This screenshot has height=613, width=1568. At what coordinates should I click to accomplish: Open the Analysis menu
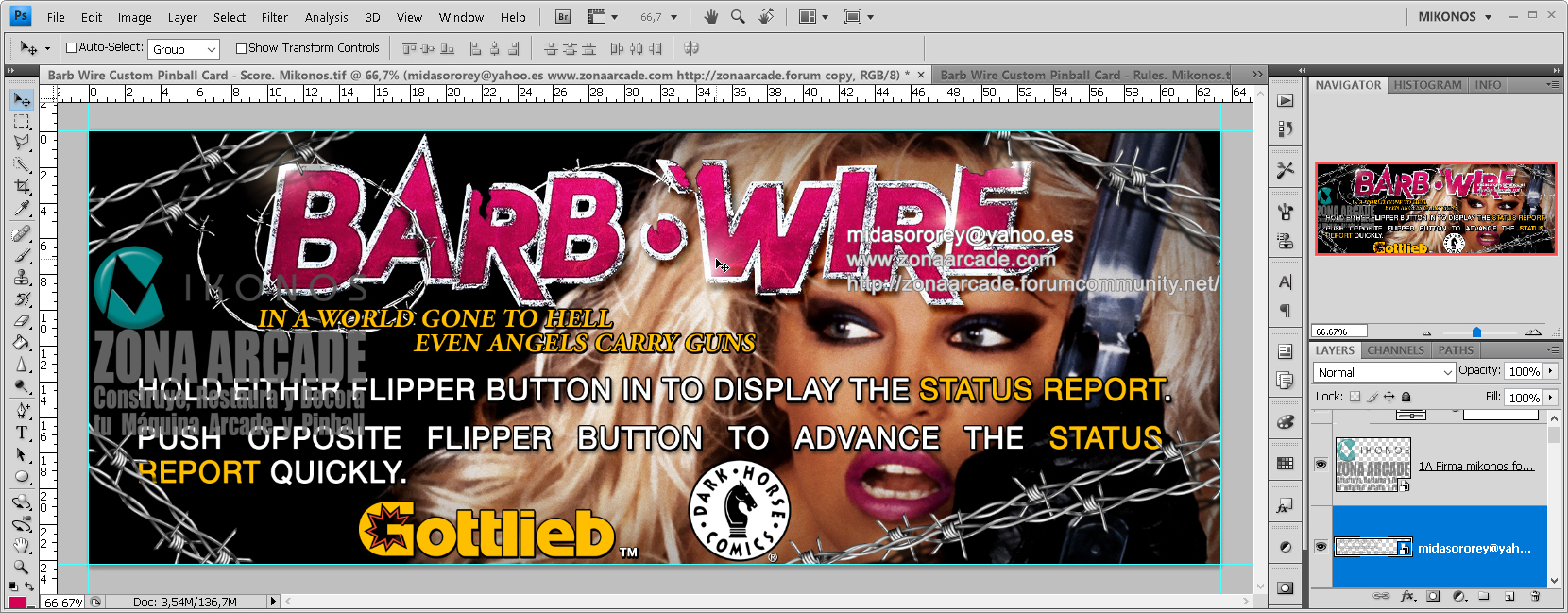tap(327, 17)
